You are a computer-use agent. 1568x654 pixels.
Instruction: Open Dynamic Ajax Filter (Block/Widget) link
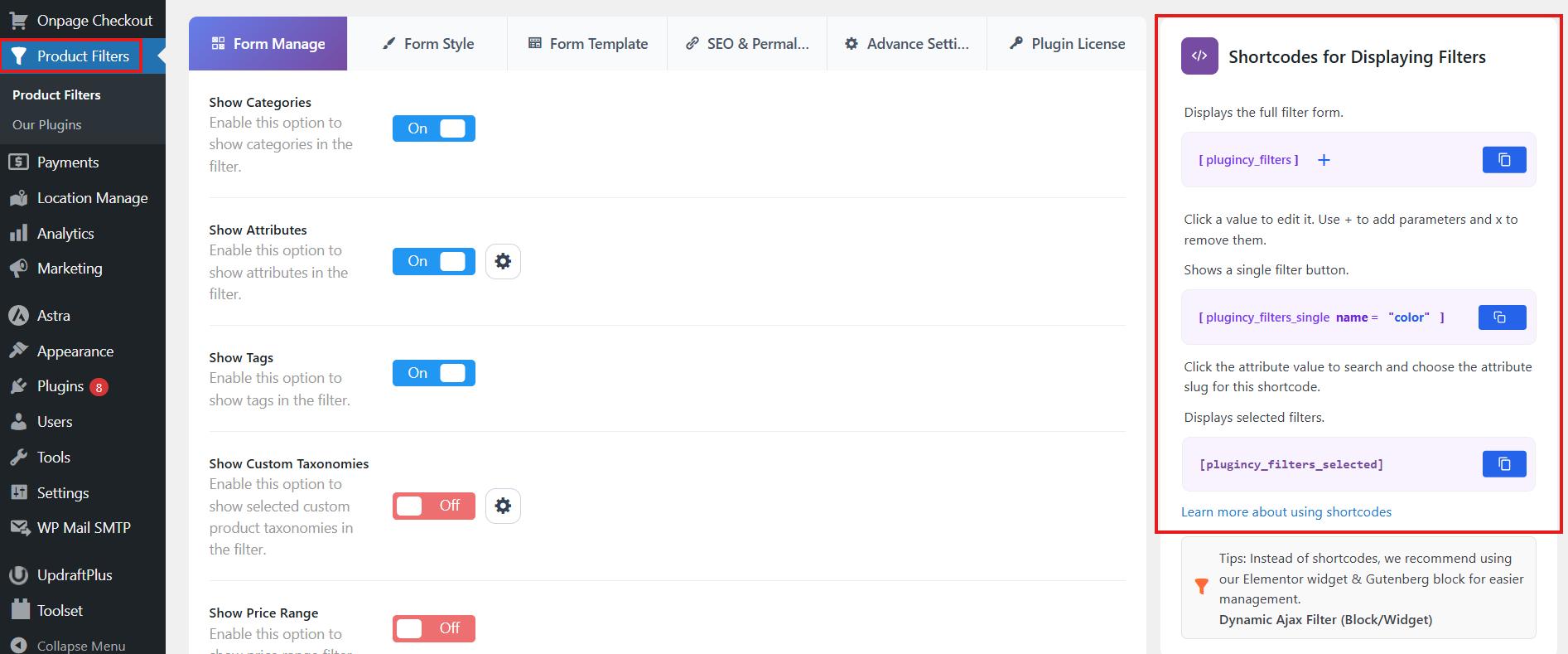point(1325,620)
